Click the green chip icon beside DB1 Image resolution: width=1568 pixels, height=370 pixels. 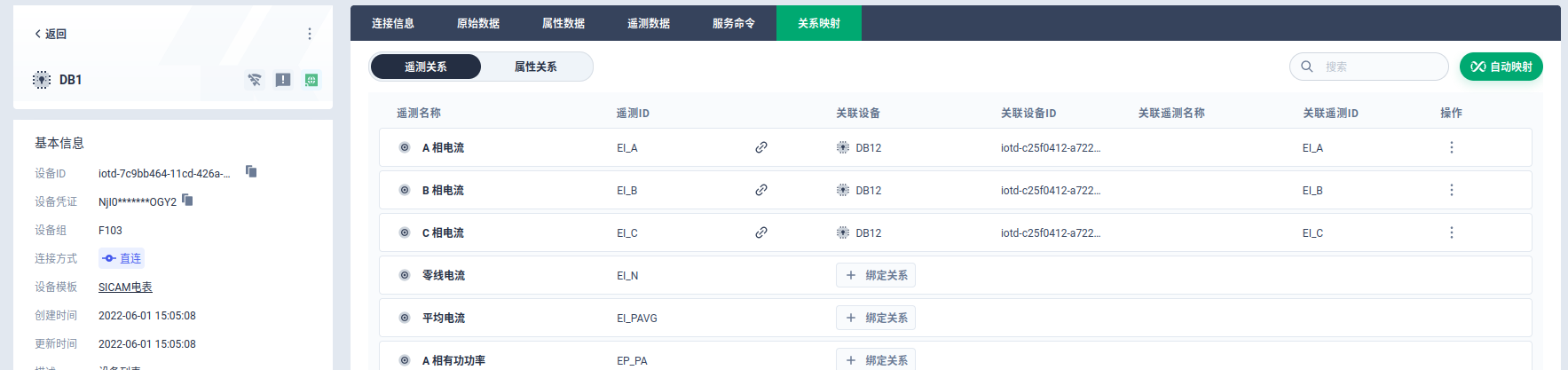click(311, 80)
